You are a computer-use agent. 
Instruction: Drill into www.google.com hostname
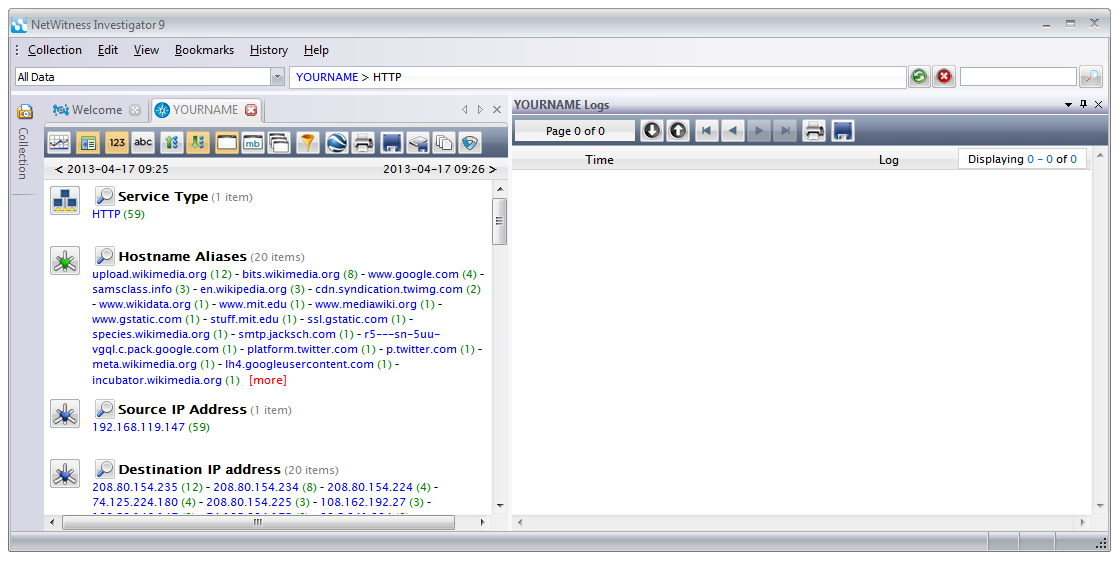point(413,274)
